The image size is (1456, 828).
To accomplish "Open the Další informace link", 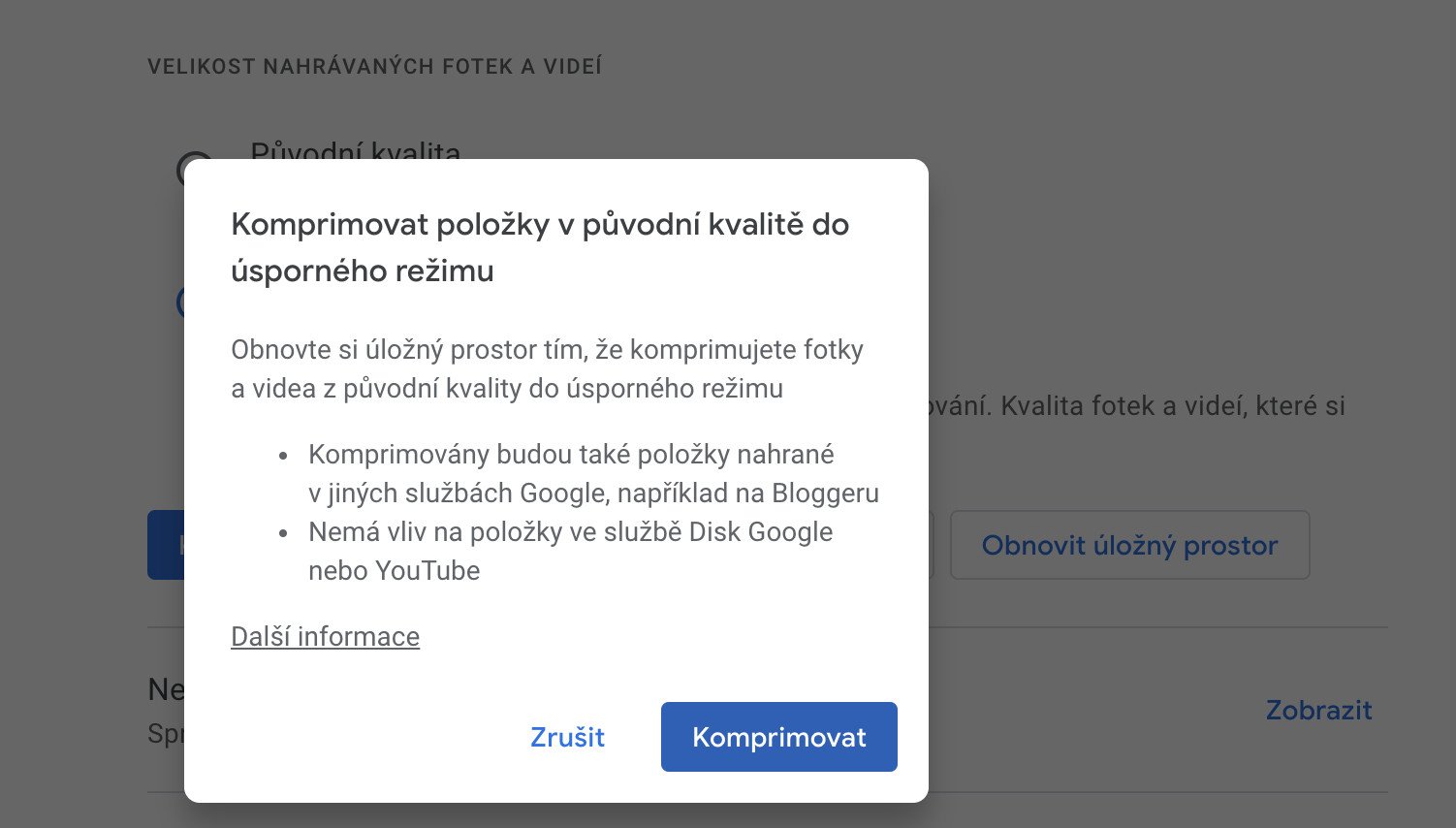I will (325, 636).
